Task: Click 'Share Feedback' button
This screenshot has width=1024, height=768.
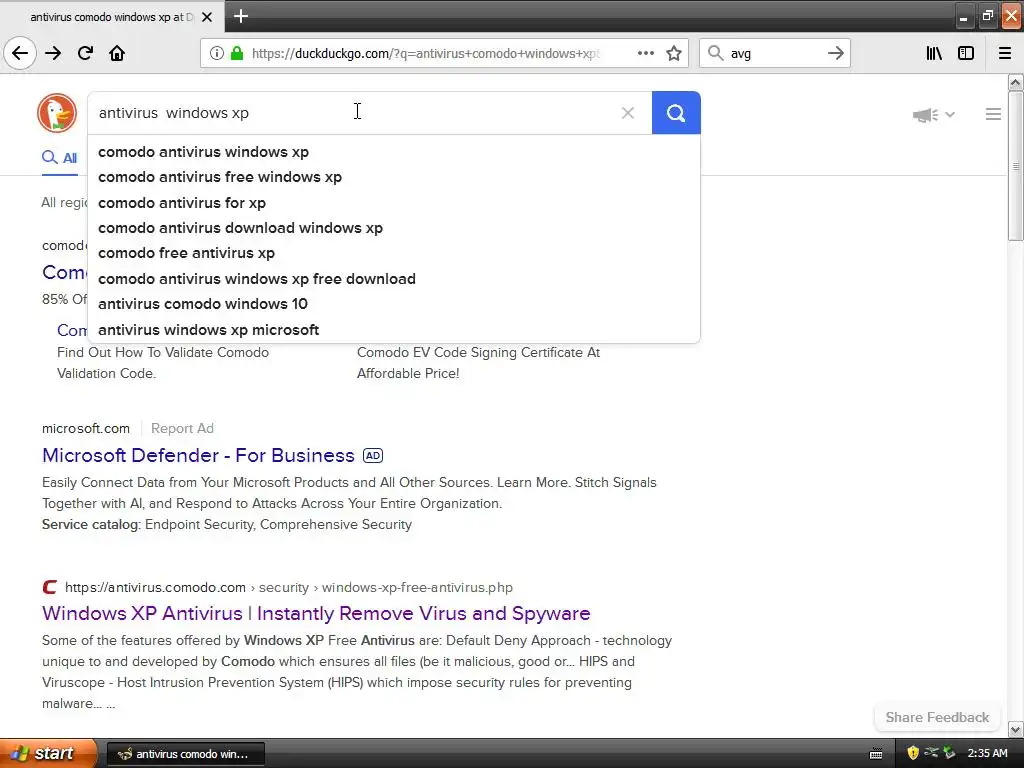Action: coord(937,717)
